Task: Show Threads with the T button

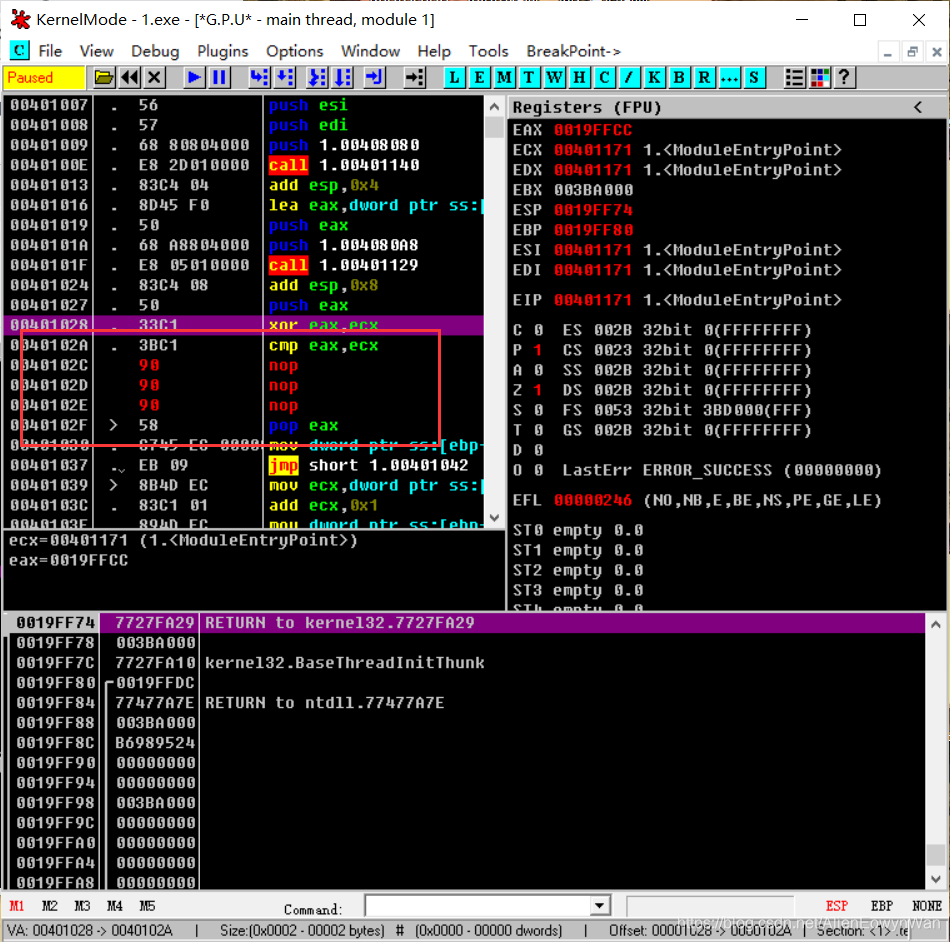Action: [x=529, y=78]
